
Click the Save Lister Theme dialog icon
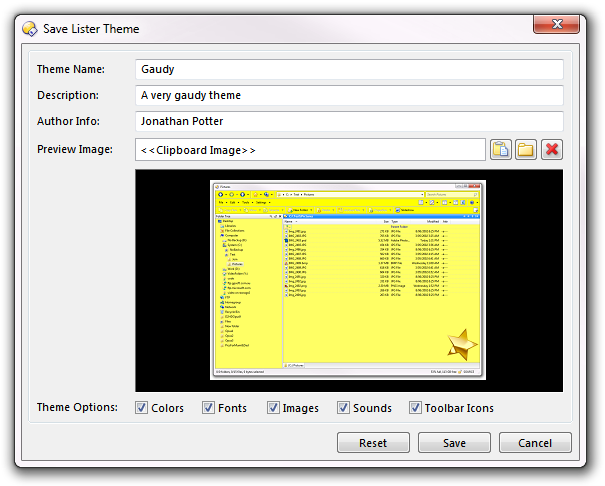pos(30,29)
